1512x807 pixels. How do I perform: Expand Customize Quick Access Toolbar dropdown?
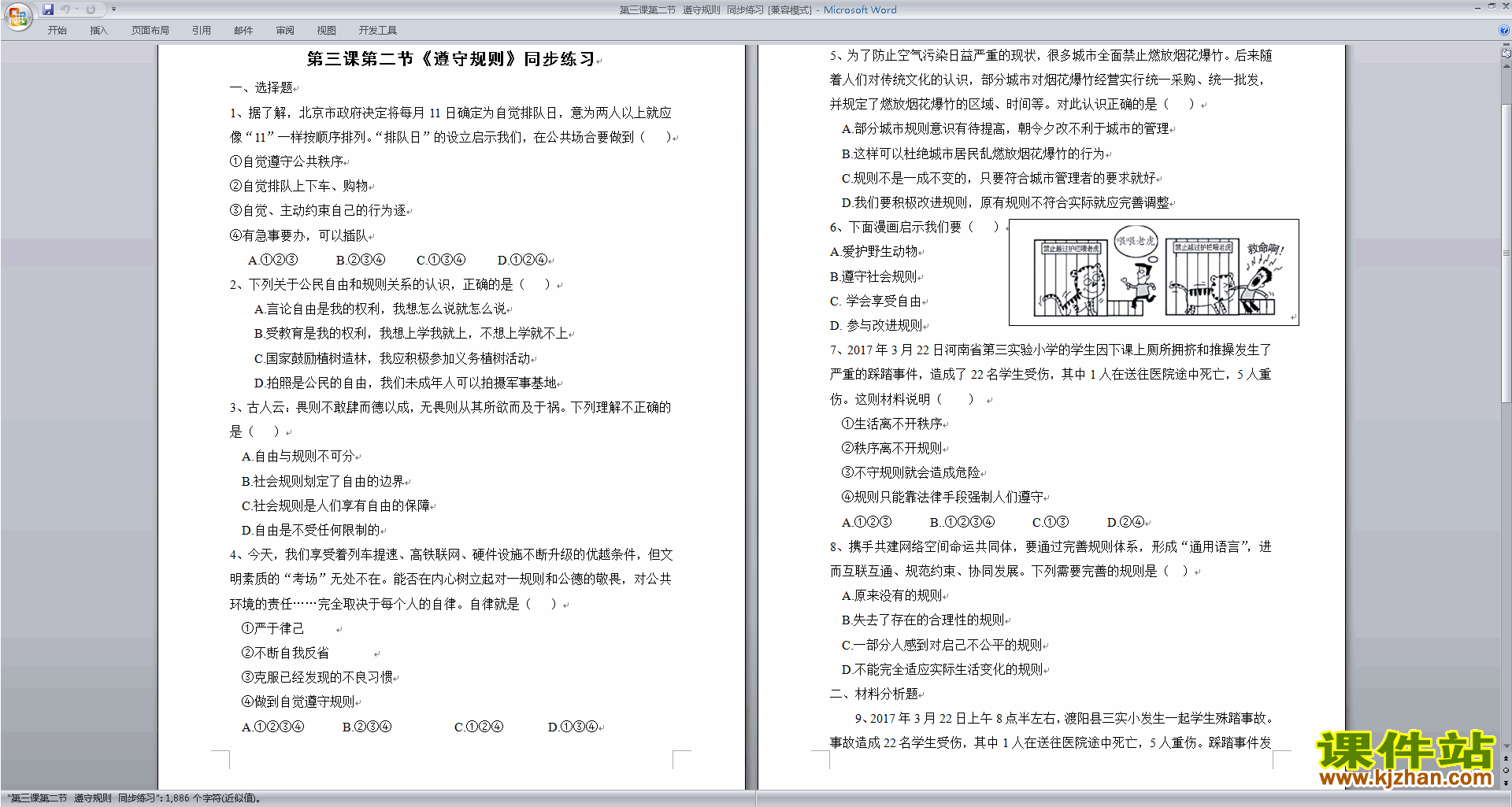(113, 9)
